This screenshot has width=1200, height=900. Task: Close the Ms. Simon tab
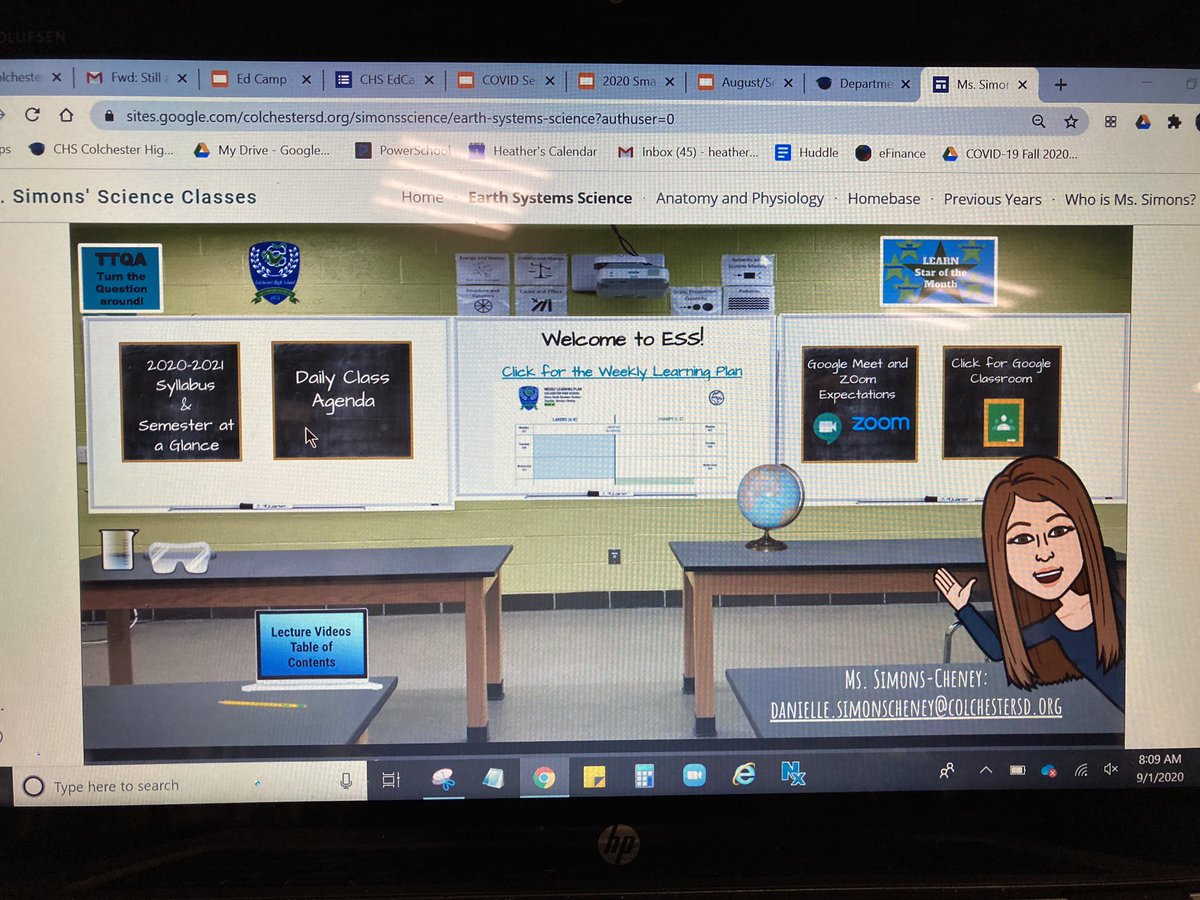[1022, 86]
